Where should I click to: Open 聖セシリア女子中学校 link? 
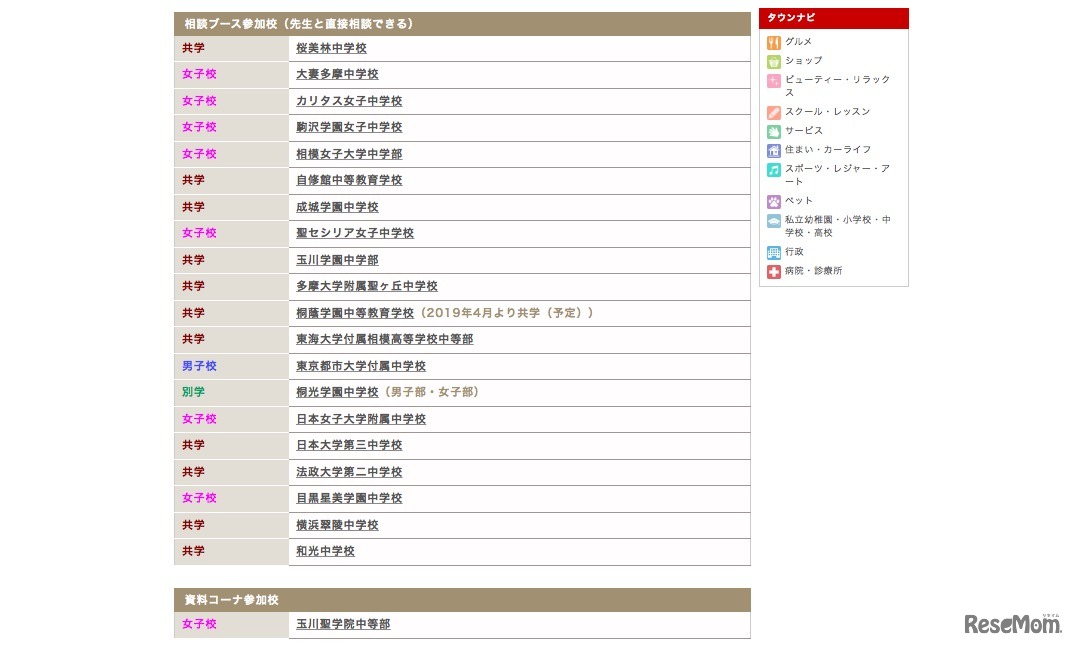click(355, 233)
